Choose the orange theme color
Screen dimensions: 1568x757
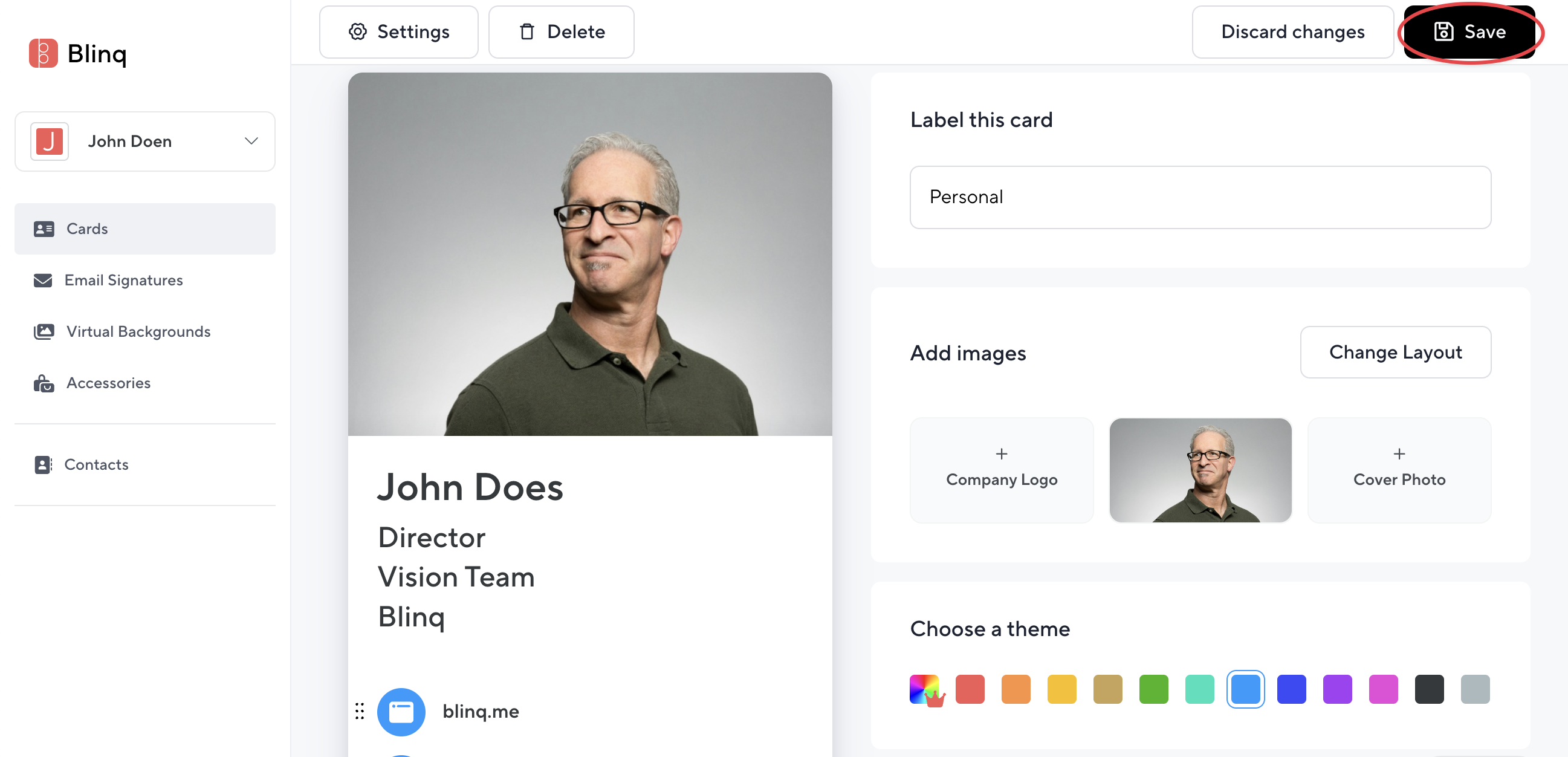(x=1016, y=689)
